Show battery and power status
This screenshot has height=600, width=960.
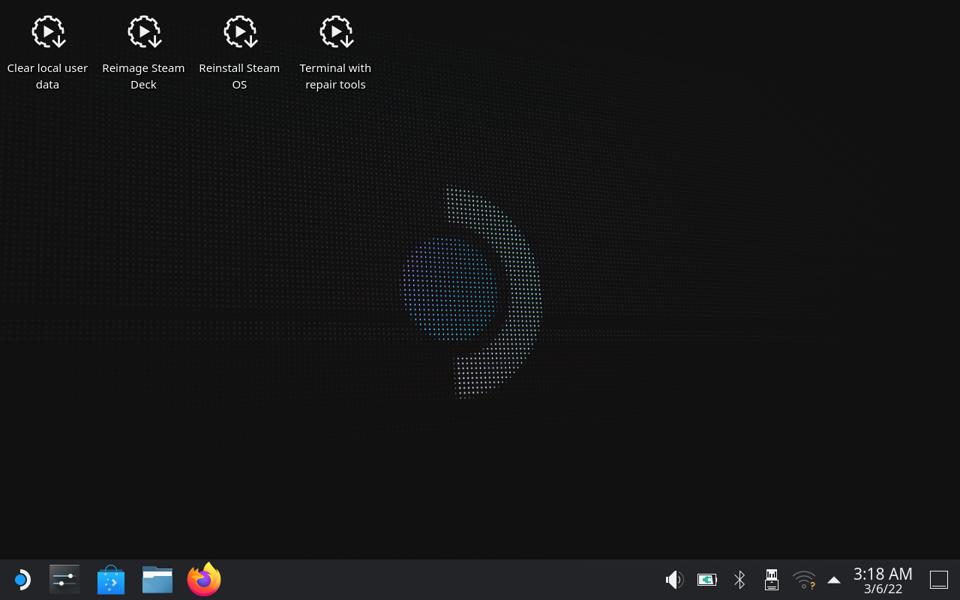[x=707, y=579]
